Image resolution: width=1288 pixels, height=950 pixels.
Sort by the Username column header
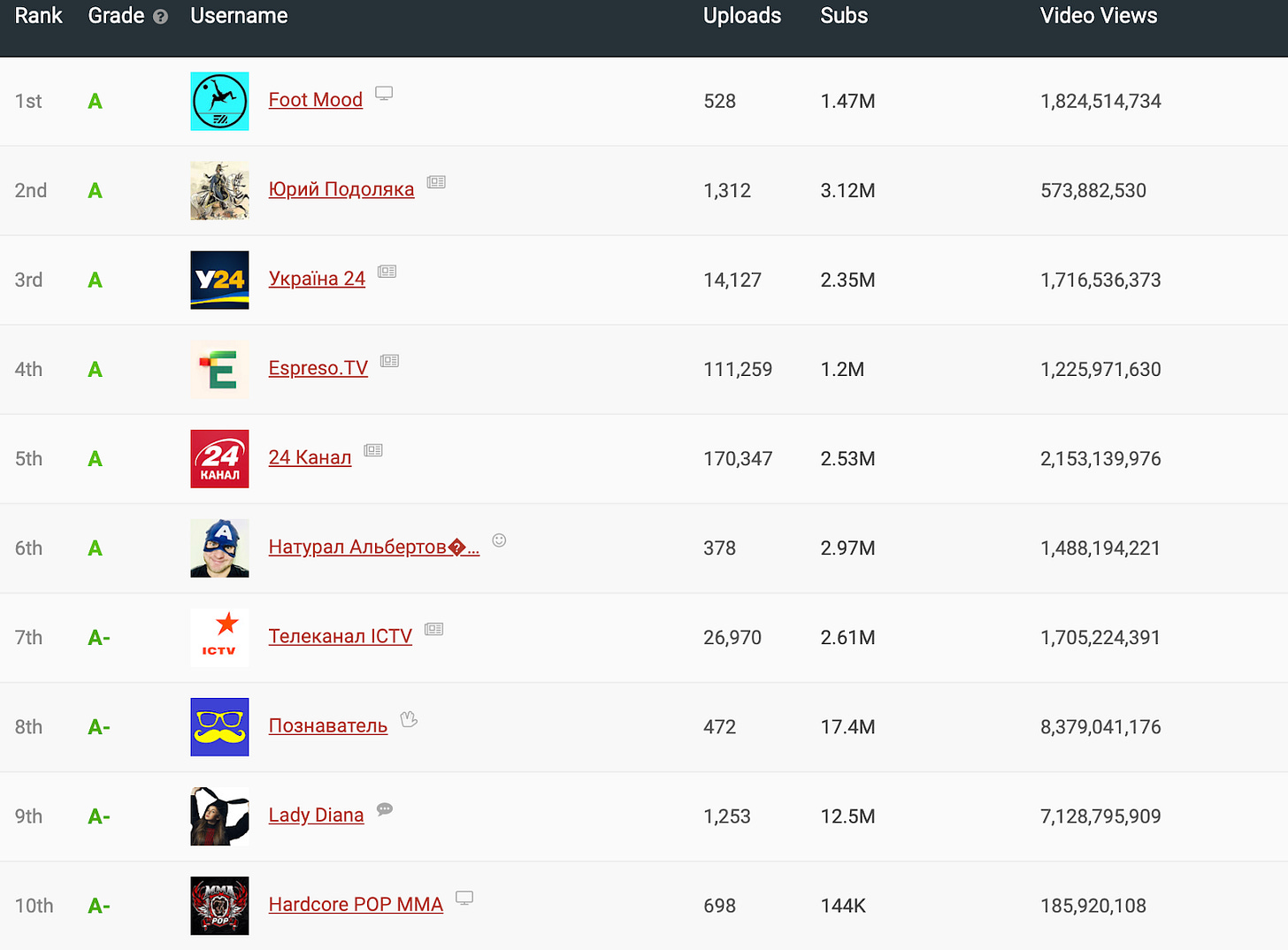pos(239,16)
